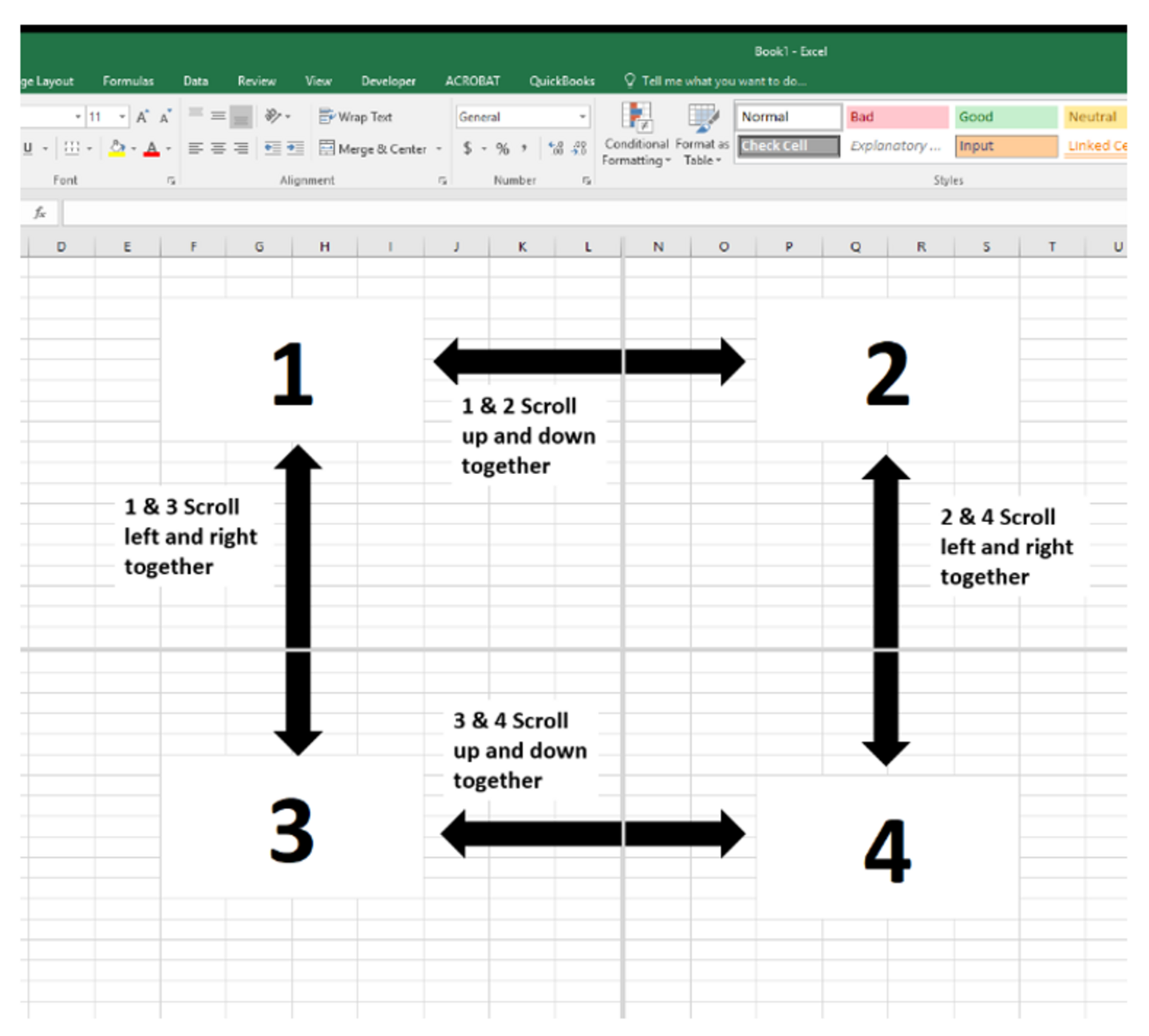Toggle Underline formatting
1149x1036 pixels.
click(26, 148)
